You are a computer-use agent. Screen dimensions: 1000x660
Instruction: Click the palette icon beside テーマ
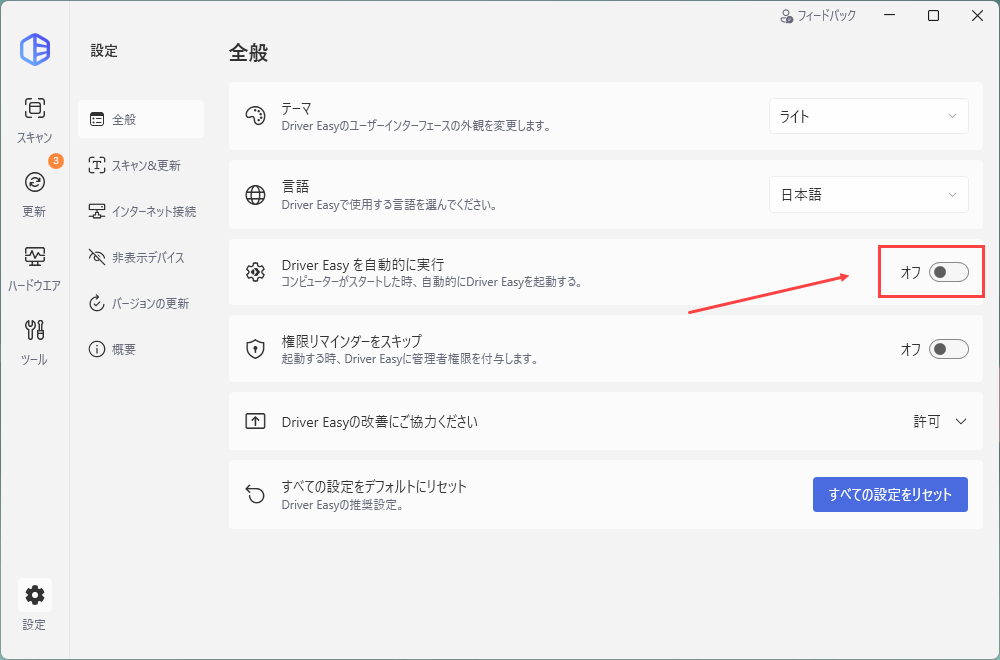pos(255,116)
